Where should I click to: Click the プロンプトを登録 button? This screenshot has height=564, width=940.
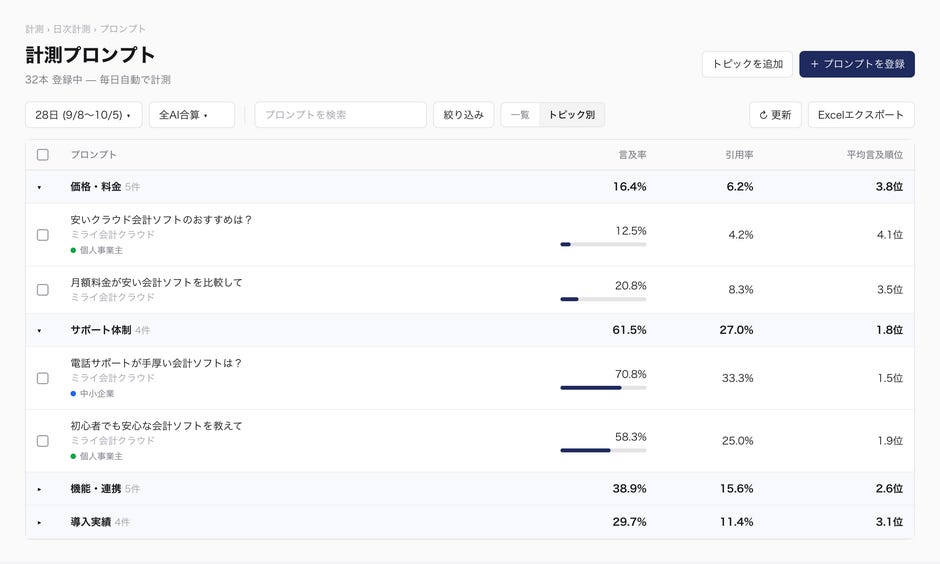857,64
